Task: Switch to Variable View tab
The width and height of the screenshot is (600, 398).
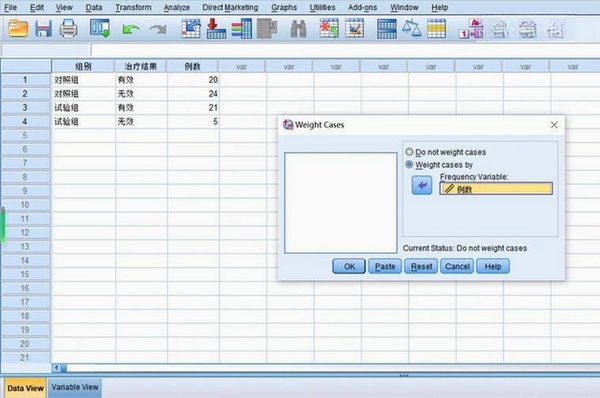Action: pyautogui.click(x=75, y=387)
